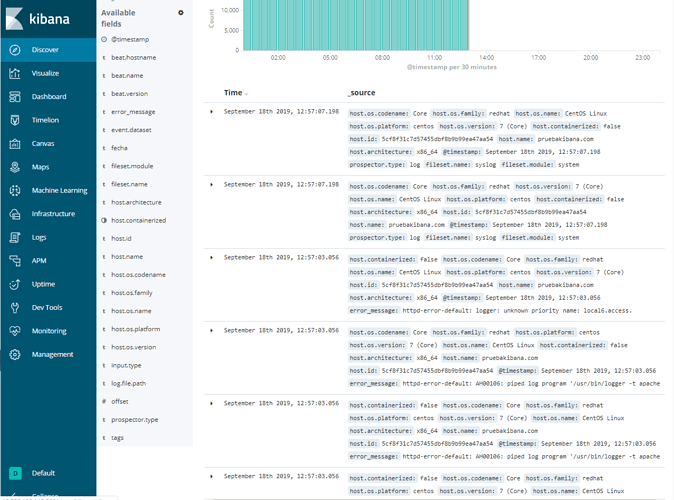The height and width of the screenshot is (500, 674).
Task: Expand the second 12:57:07.198 log row
Action: click(x=211, y=185)
